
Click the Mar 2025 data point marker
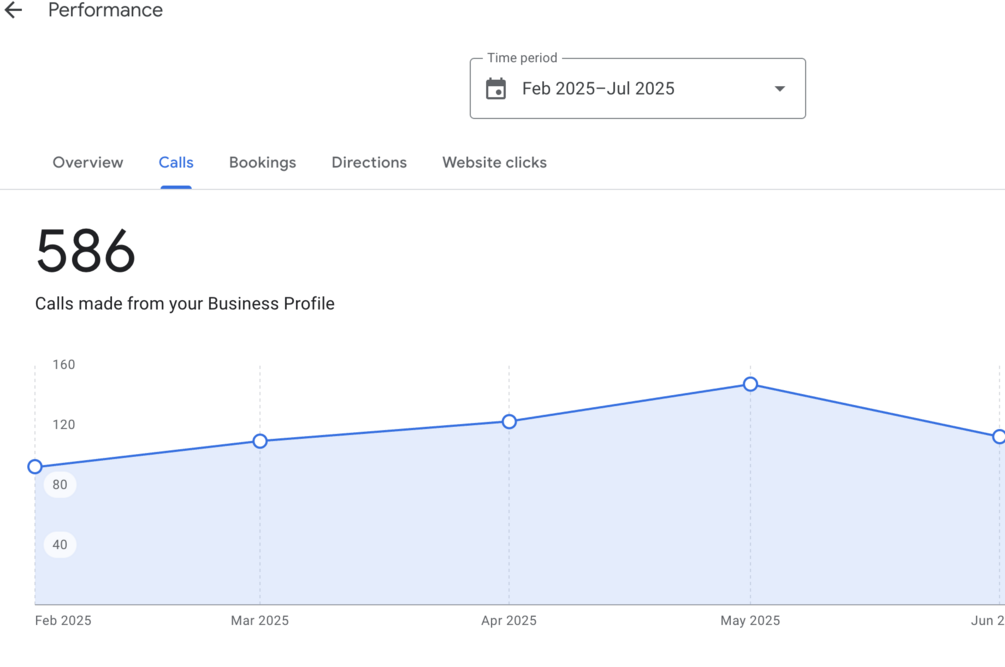coord(260,441)
